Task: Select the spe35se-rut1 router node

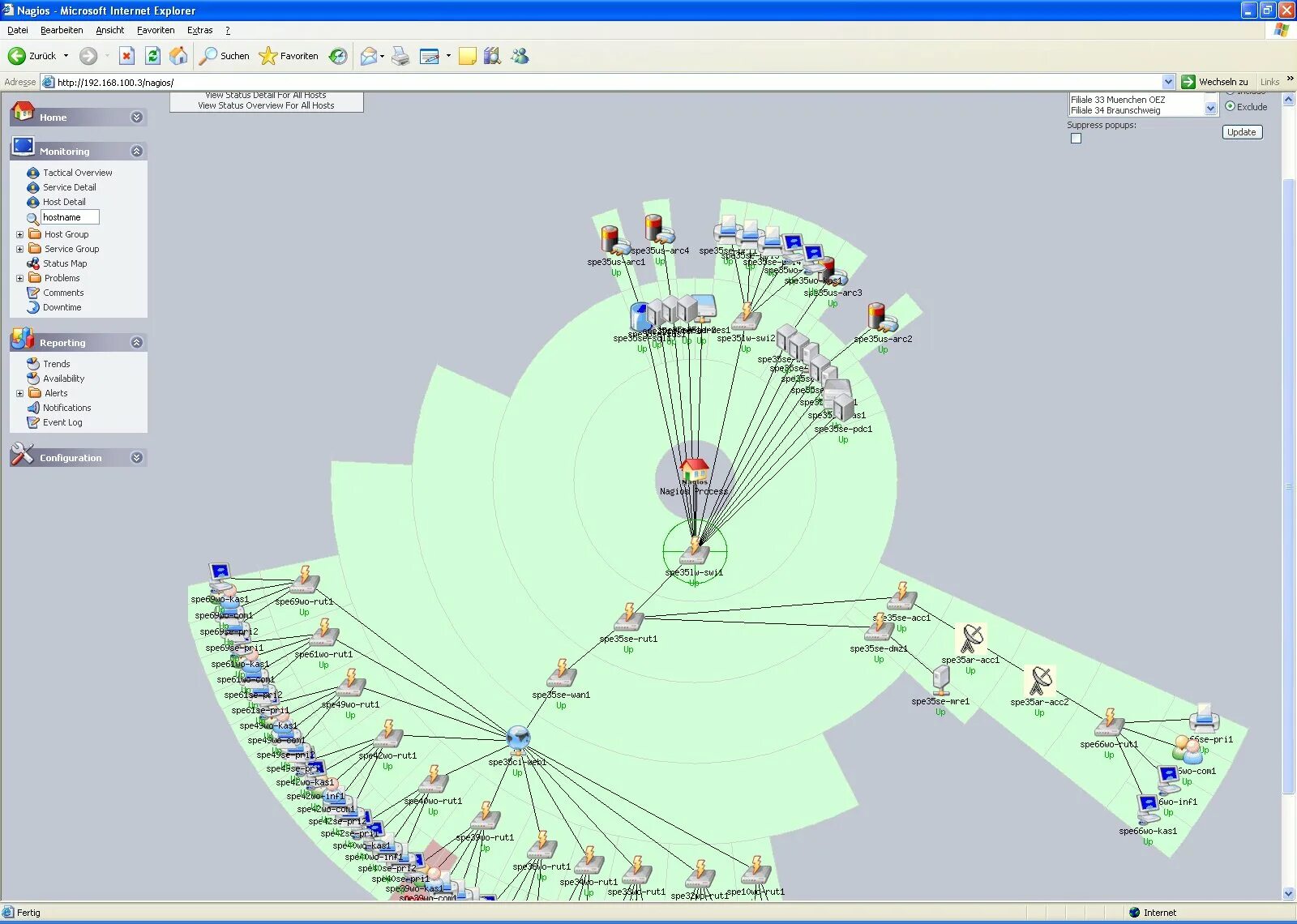Action: coord(629,618)
